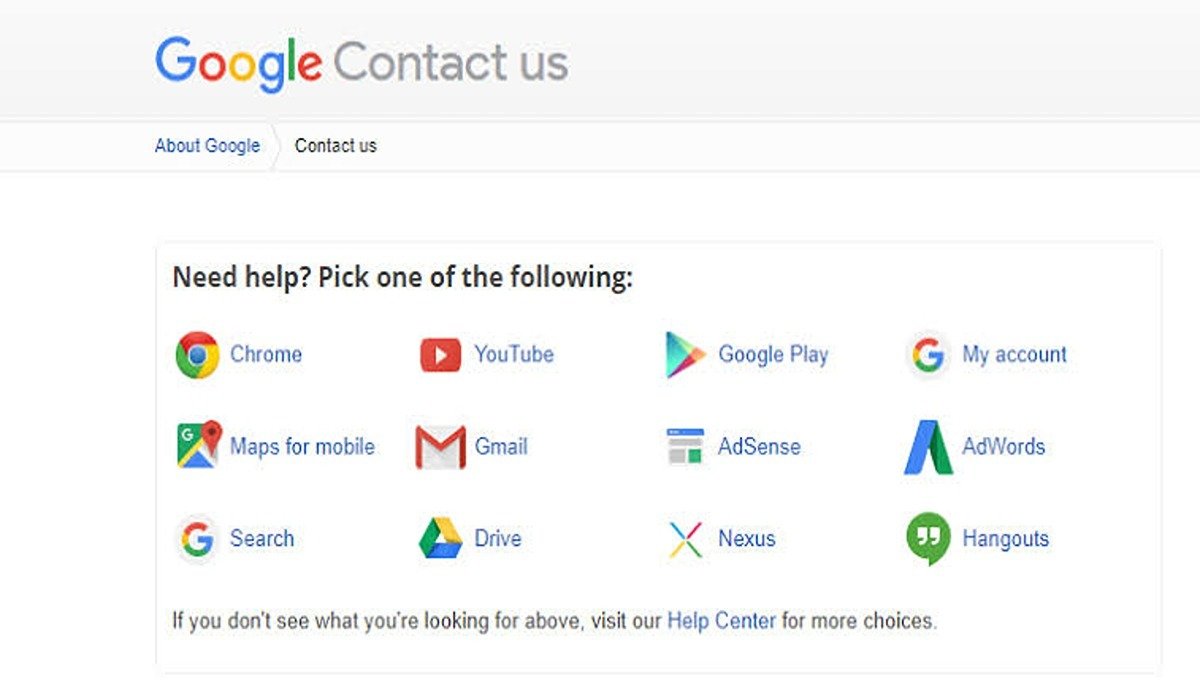Select the Nexus X icon
Viewport: 1200px width, 700px height.
click(685, 539)
